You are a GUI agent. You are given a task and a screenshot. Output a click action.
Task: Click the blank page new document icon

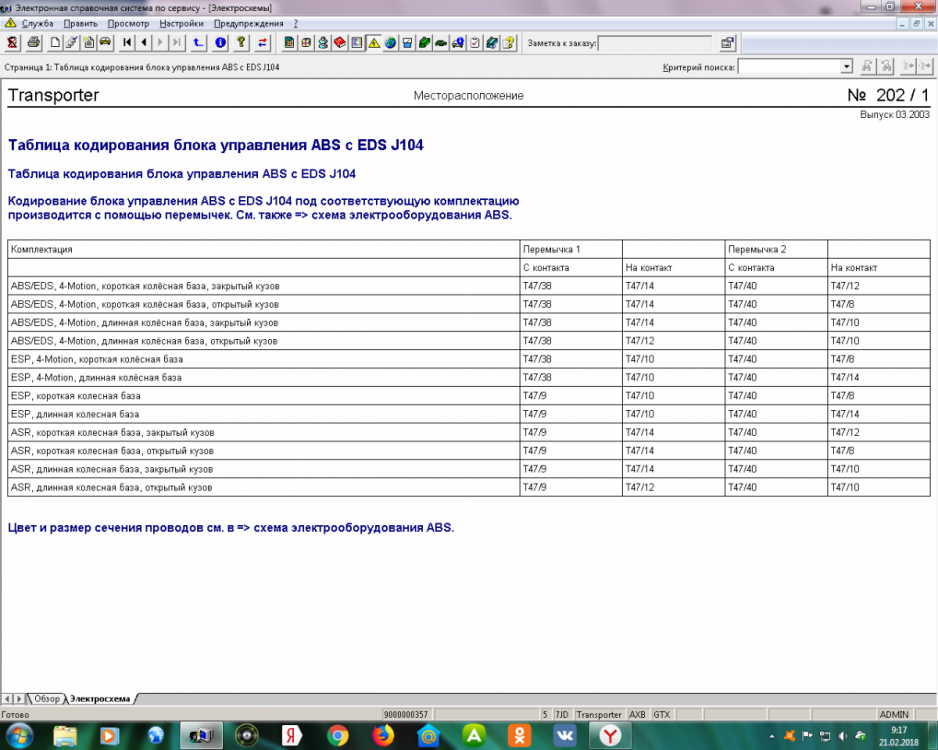(x=55, y=42)
